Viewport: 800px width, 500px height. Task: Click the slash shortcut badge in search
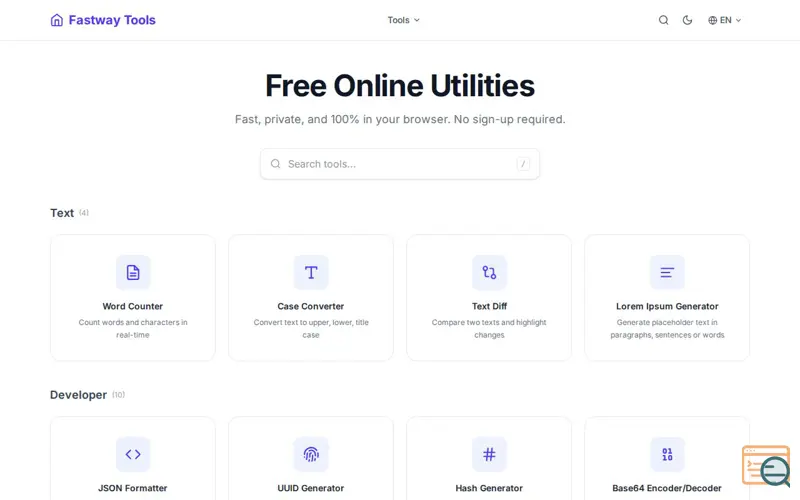pyautogui.click(x=523, y=164)
